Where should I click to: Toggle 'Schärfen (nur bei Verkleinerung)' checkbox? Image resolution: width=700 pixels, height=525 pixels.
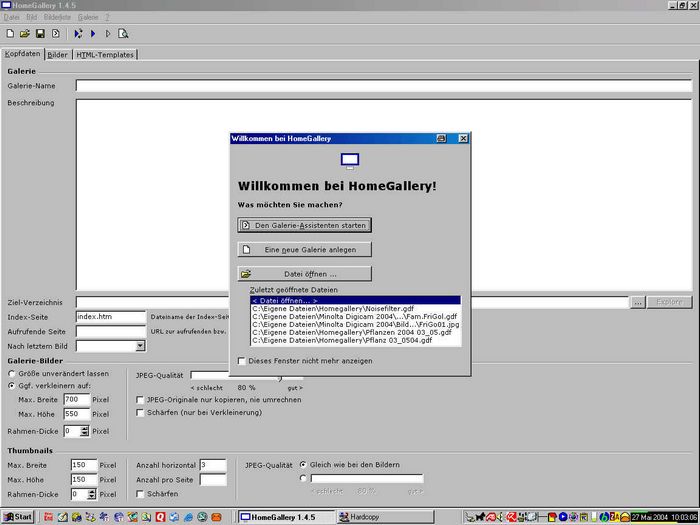[140, 412]
